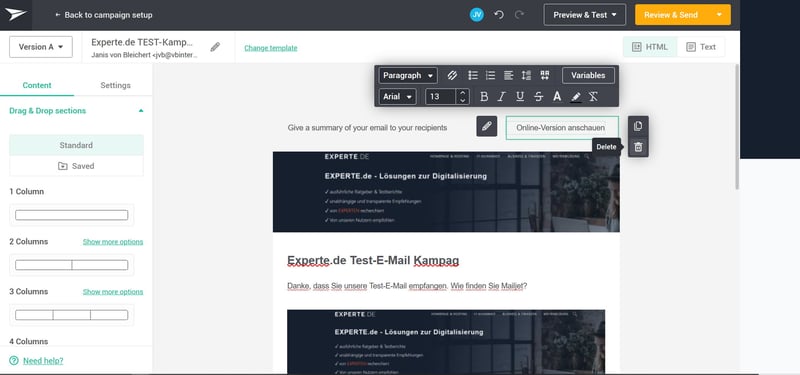Click the Bold formatting icon
Image resolution: width=800 pixels, height=375 pixels.
point(484,97)
